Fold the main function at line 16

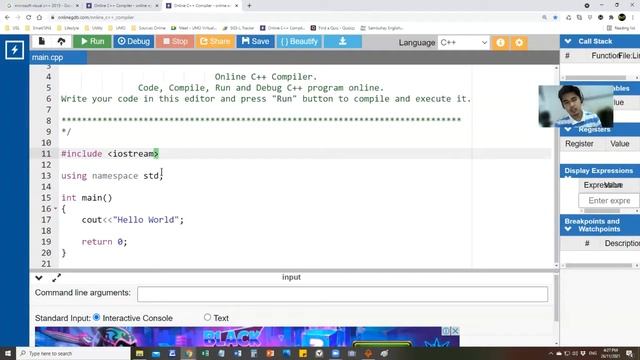pyautogui.click(x=56, y=209)
